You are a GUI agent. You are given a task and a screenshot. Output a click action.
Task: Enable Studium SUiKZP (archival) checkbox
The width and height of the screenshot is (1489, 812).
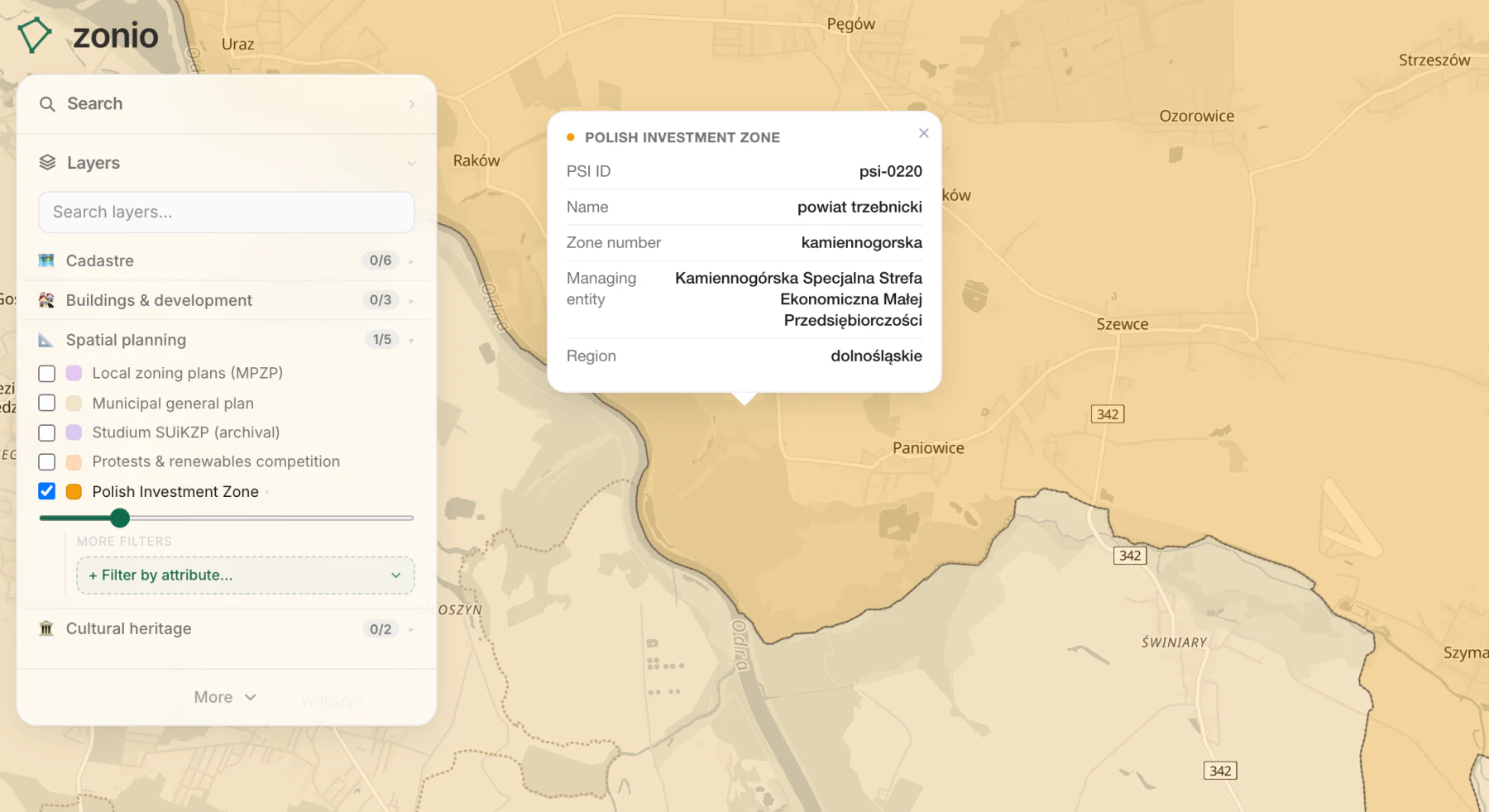pos(47,432)
